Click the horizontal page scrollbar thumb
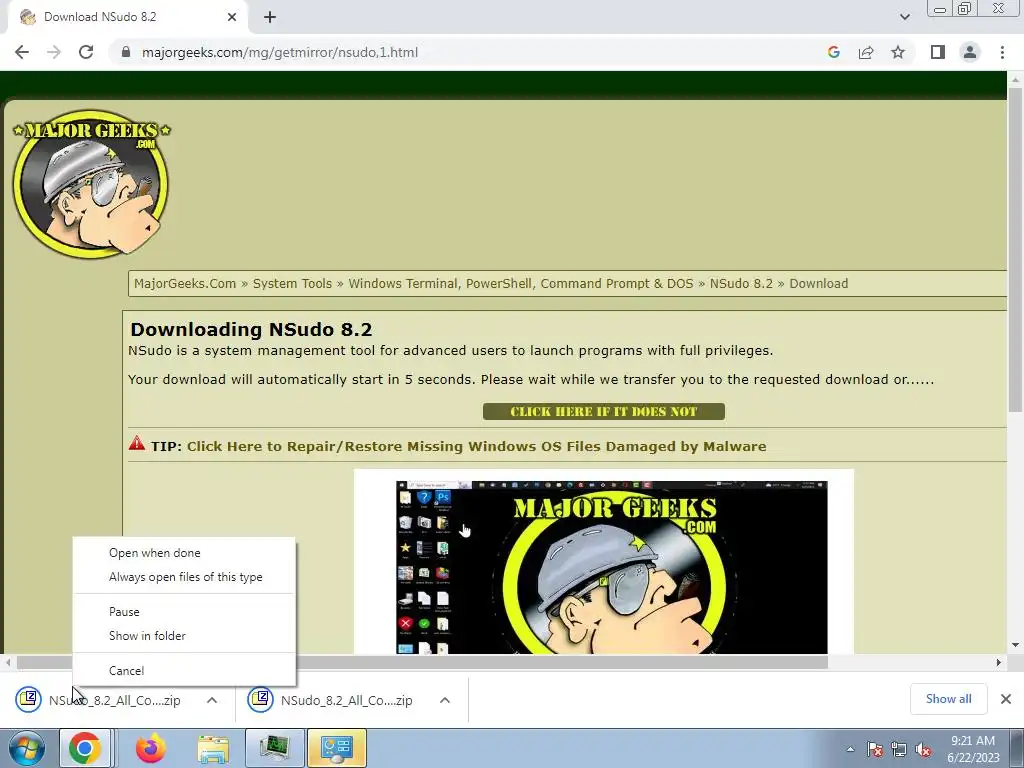1024x768 pixels. pyautogui.click(x=423, y=662)
